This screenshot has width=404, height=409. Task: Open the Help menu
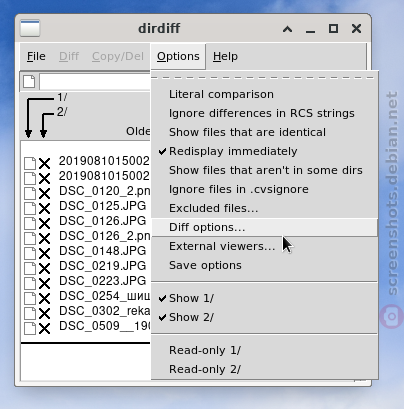pos(225,56)
